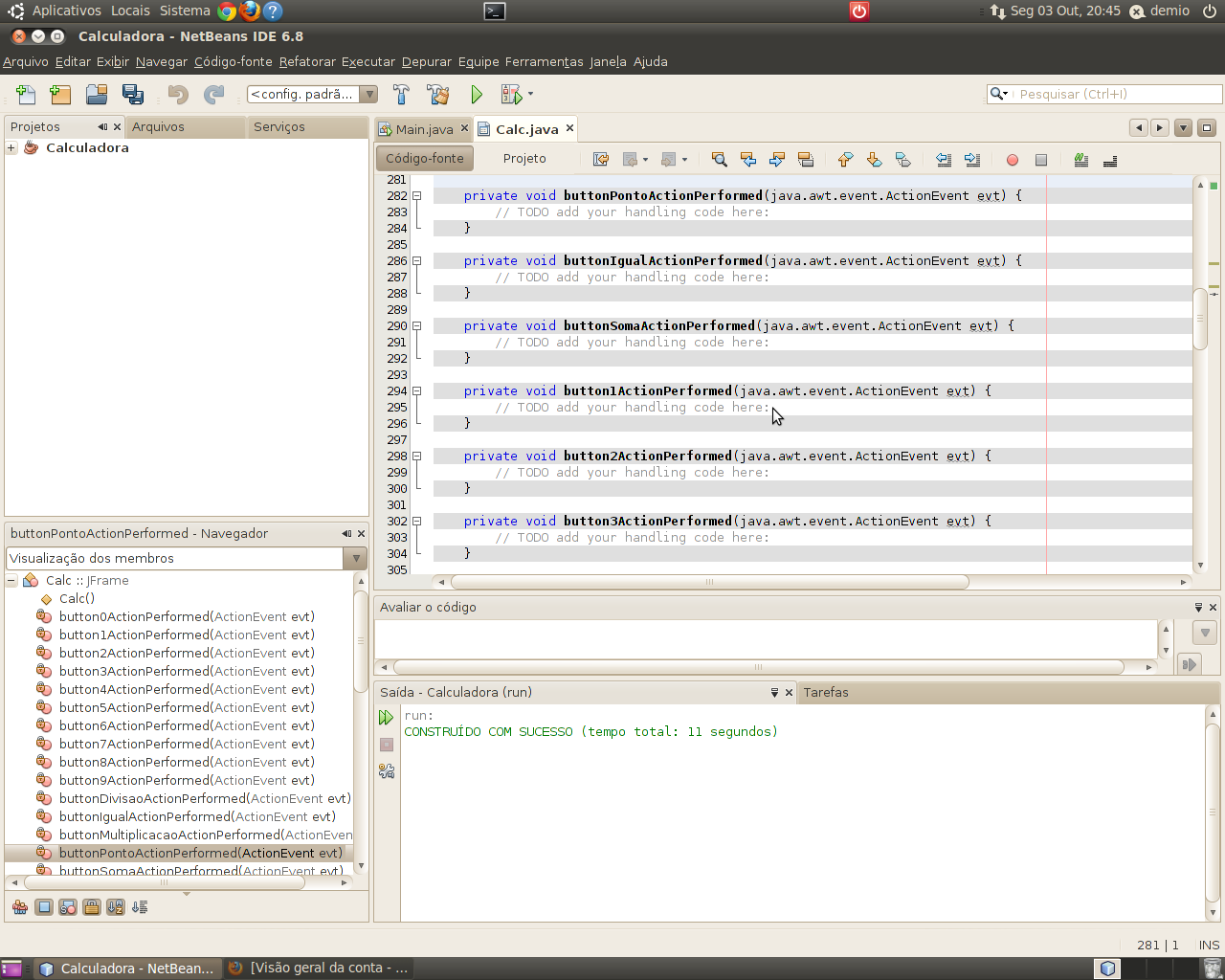Click Shift Line Left icon

click(944, 160)
